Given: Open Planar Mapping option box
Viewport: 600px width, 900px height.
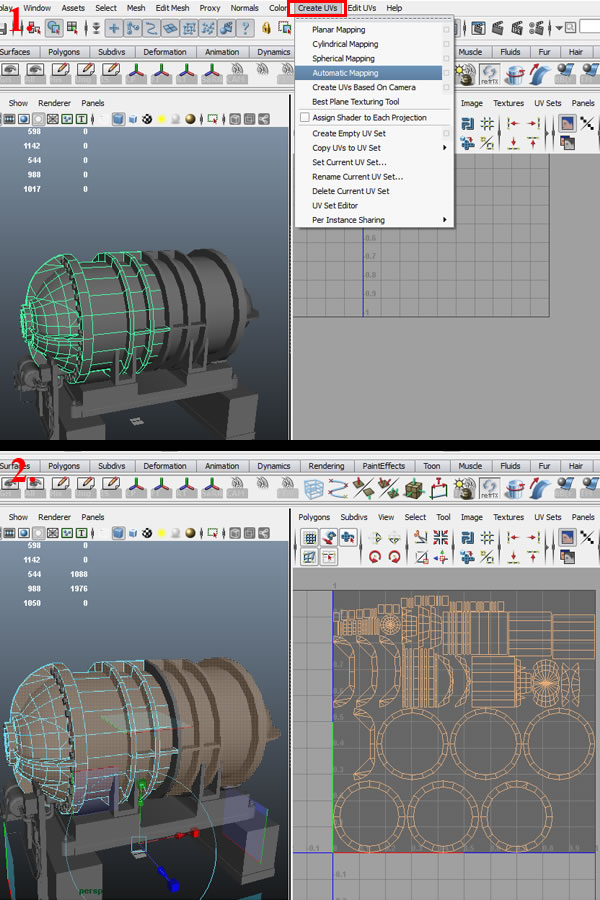Looking at the screenshot, I should pyautogui.click(x=446, y=29).
